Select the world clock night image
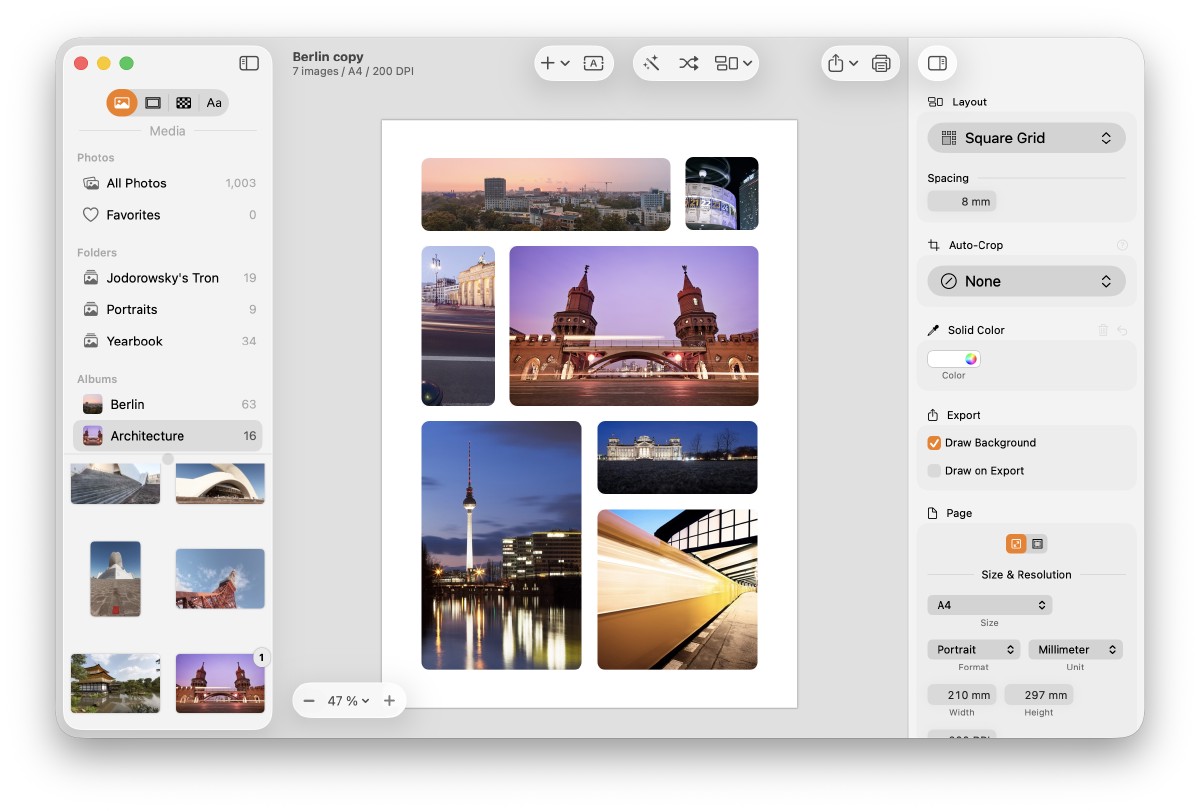 pyautogui.click(x=722, y=194)
